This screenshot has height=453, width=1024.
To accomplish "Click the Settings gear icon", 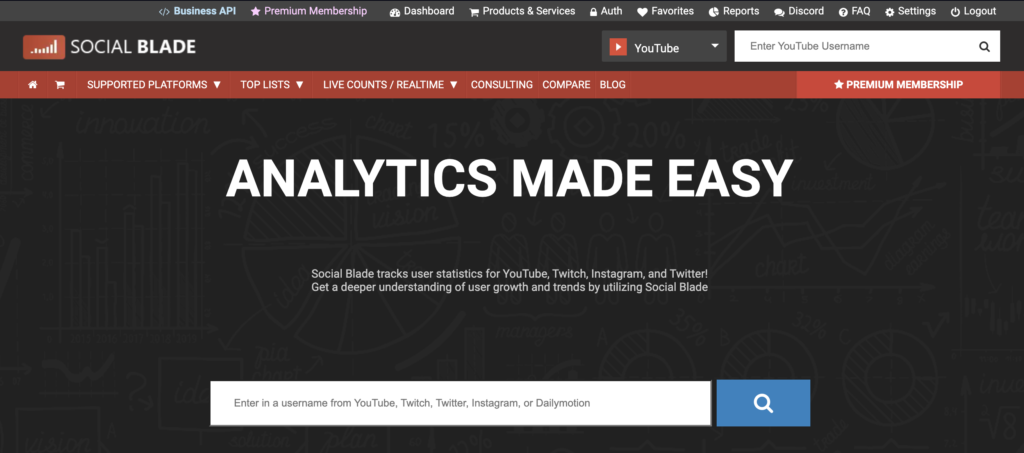I will (x=889, y=12).
